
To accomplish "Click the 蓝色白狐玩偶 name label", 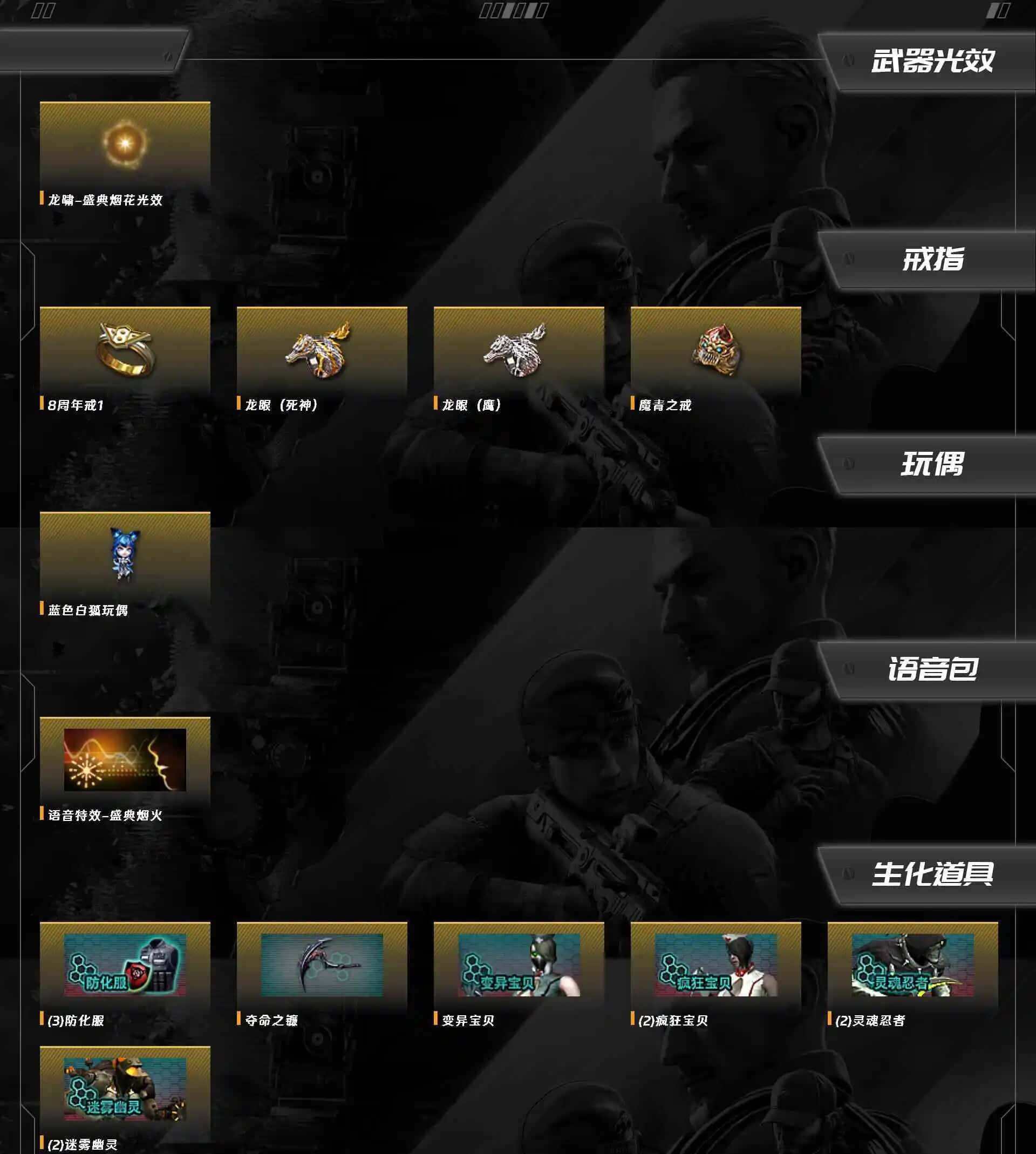I will click(x=87, y=610).
